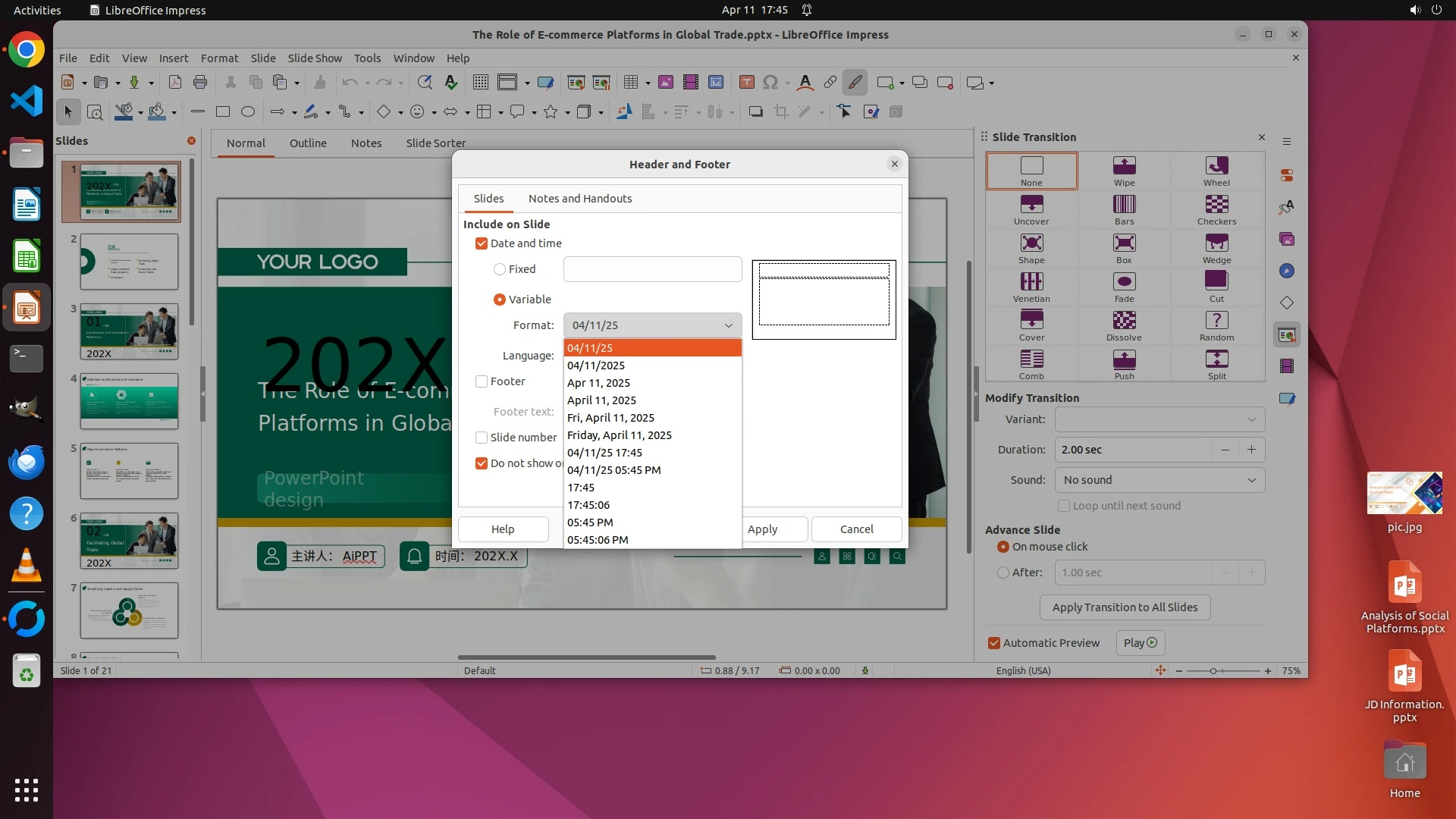The height and width of the screenshot is (819, 1456).
Task: Switch to Notes and Handouts tab
Action: click(x=579, y=199)
